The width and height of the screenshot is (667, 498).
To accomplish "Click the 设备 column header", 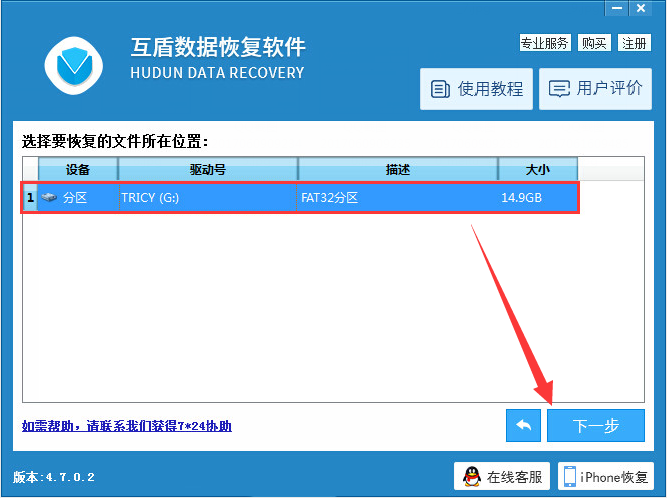I will tap(78, 169).
